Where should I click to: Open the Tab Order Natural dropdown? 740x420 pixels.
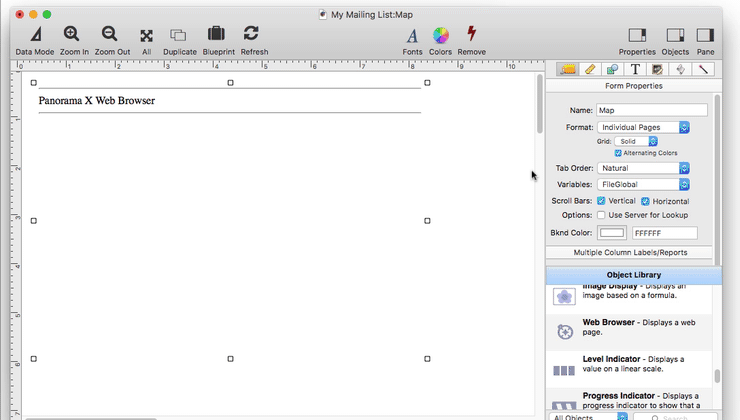click(643, 168)
